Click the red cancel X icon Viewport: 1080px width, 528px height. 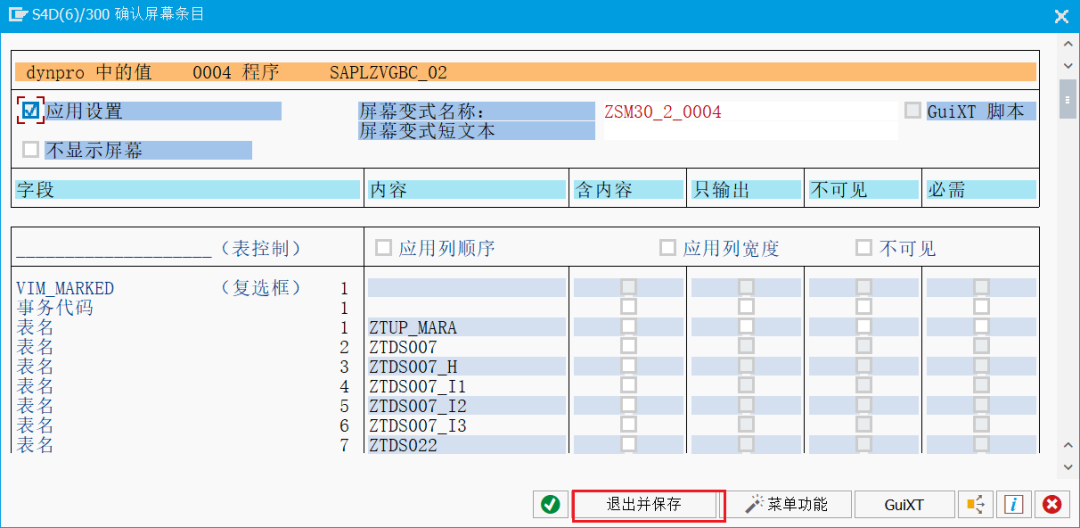[x=1052, y=505]
